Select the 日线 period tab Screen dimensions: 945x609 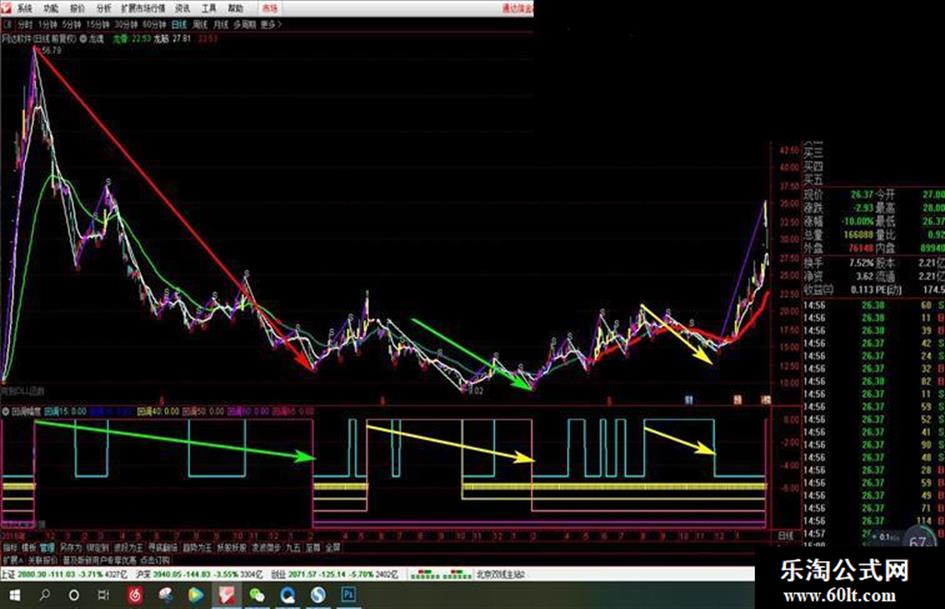(180, 25)
